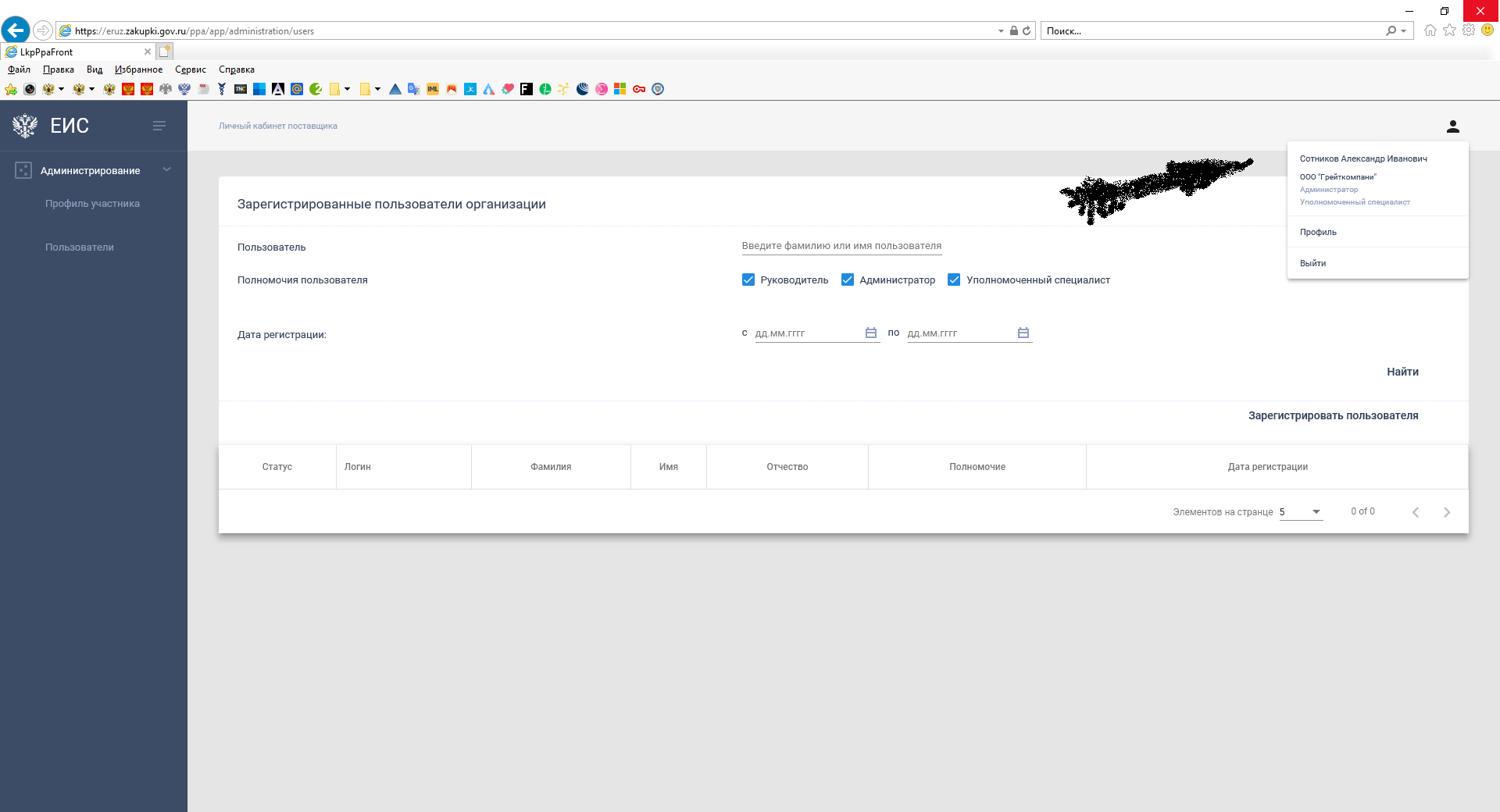Go to previous page of results
The height and width of the screenshot is (812, 1500).
pyautogui.click(x=1415, y=512)
